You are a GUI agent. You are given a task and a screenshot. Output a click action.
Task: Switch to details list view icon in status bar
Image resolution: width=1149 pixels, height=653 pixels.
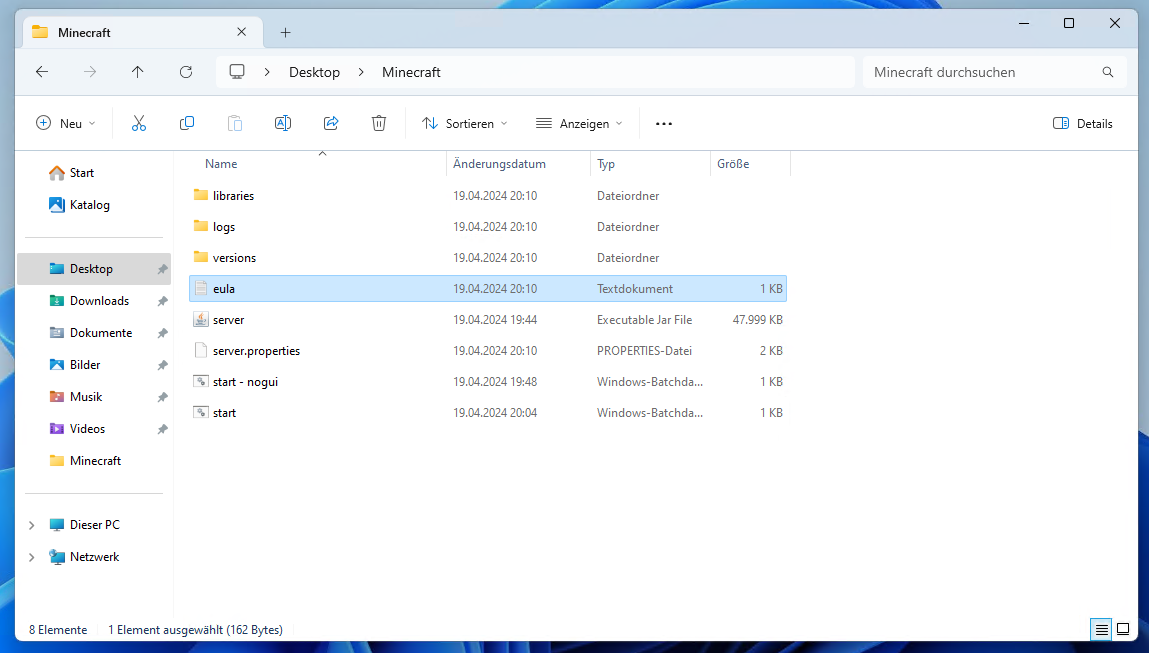coord(1101,629)
